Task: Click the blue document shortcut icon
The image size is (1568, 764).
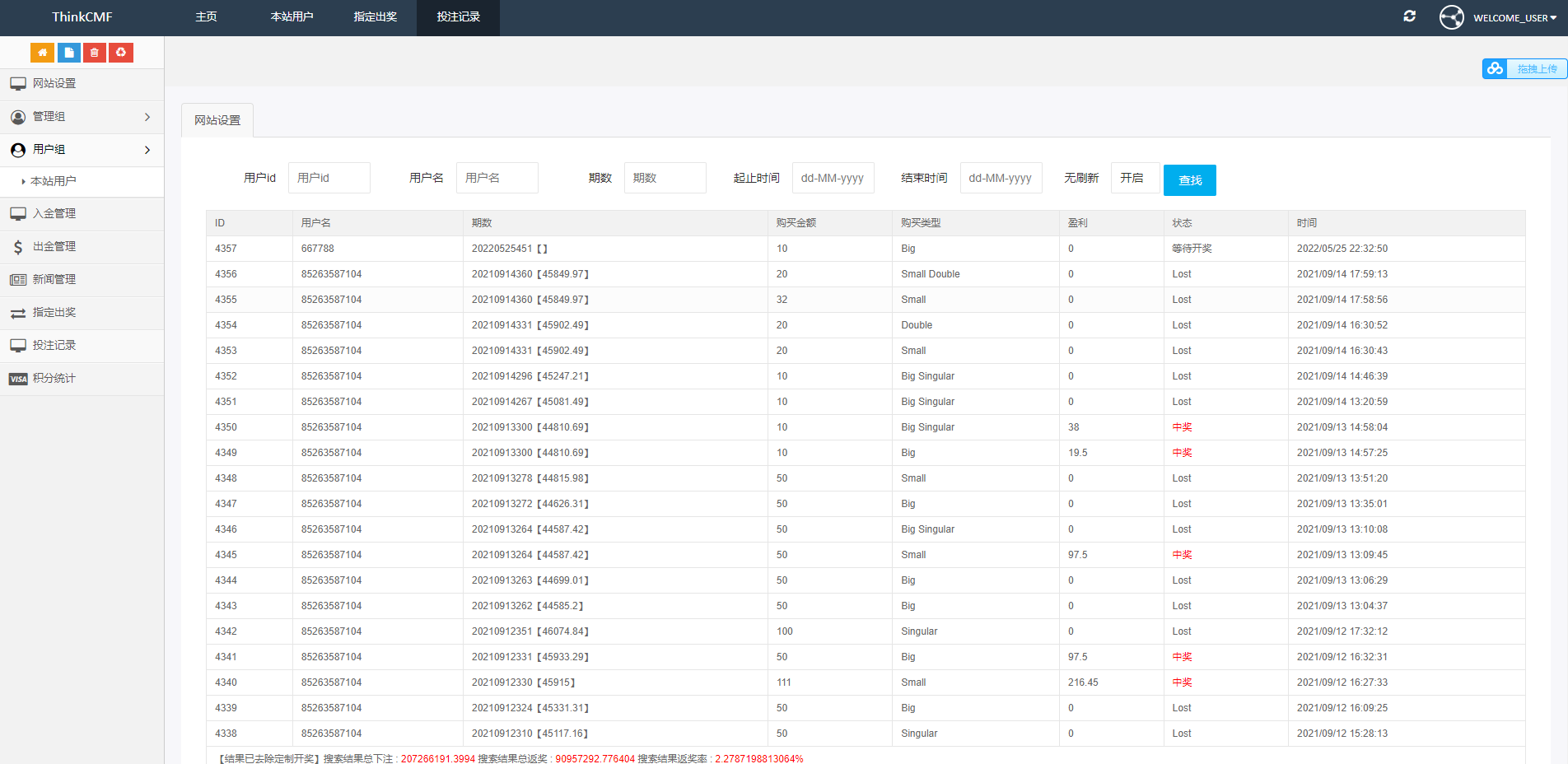Action: point(69,53)
